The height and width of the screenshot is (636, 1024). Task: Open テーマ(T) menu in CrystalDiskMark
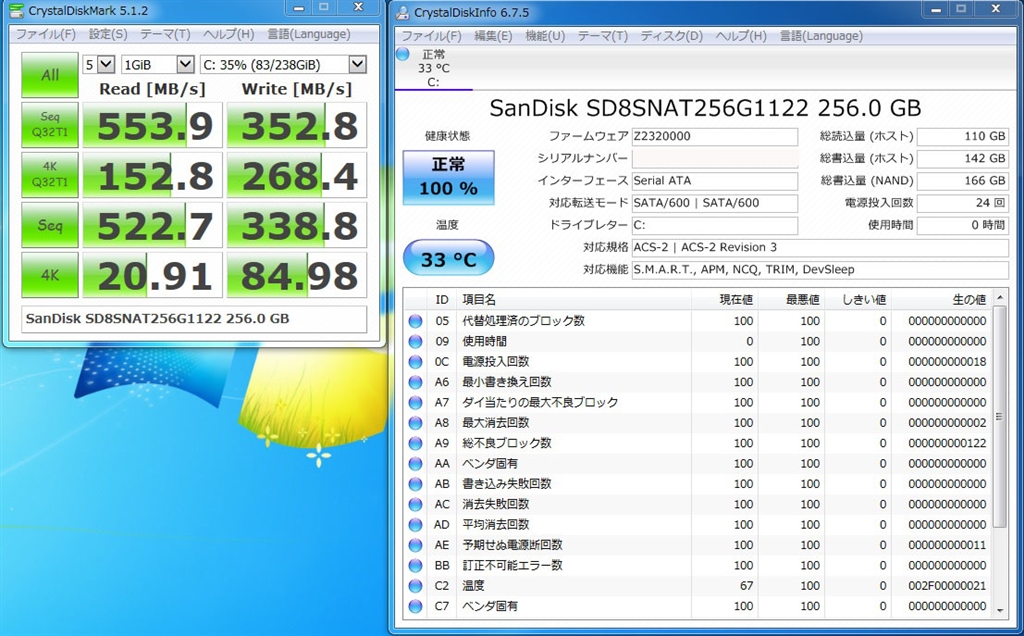coord(165,34)
